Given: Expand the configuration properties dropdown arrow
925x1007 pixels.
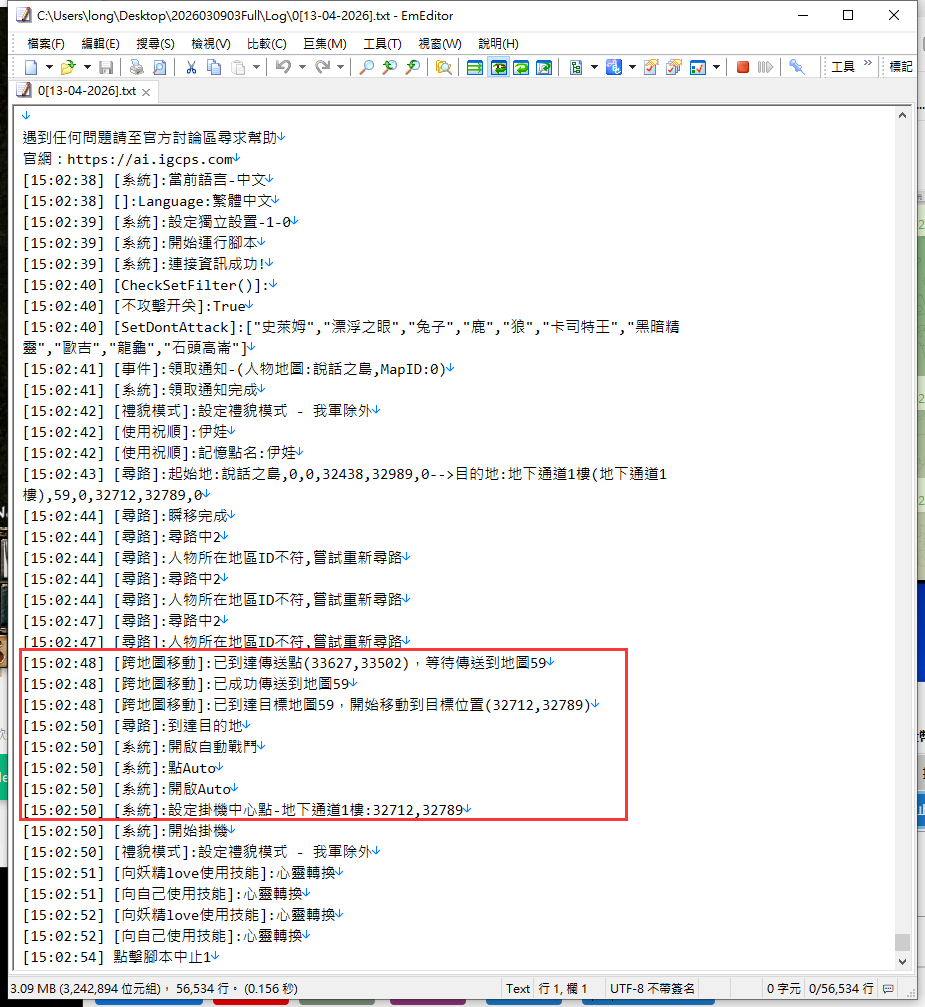Looking at the screenshot, I should click(x=632, y=67).
